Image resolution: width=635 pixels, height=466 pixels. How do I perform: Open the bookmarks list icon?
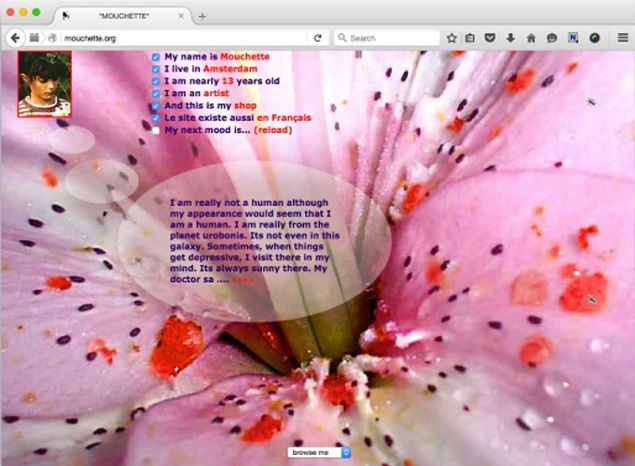click(470, 38)
